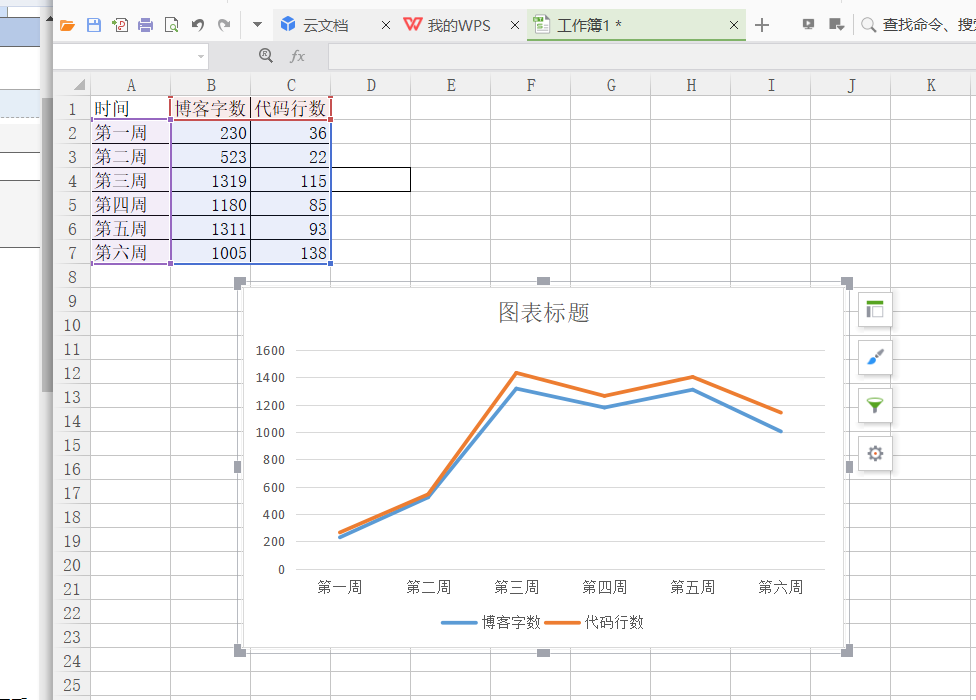Click the screen arrow icon
Image resolution: width=976 pixels, height=700 pixels.
837,25
